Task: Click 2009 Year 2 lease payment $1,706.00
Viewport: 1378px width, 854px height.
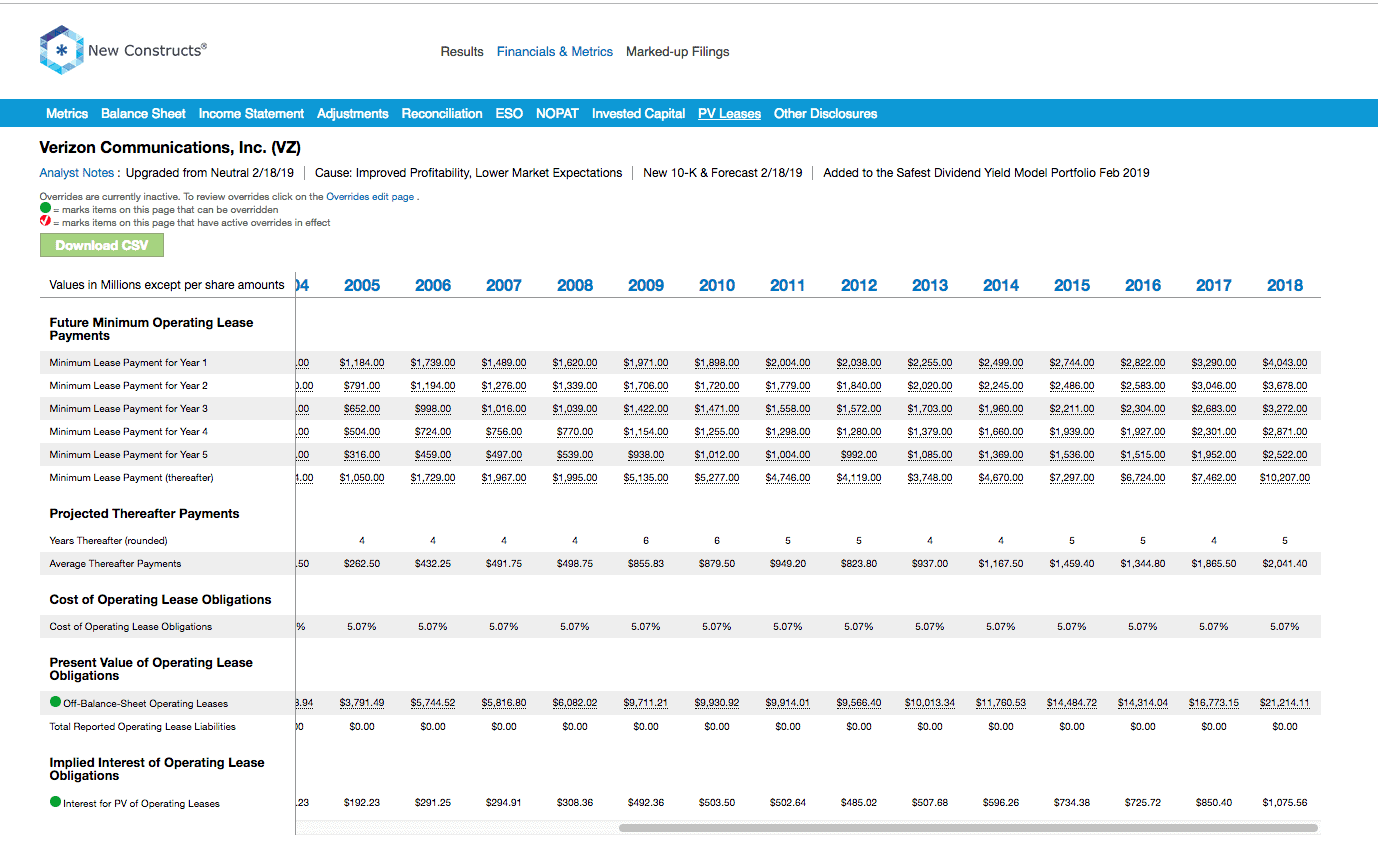Action: 646,386
